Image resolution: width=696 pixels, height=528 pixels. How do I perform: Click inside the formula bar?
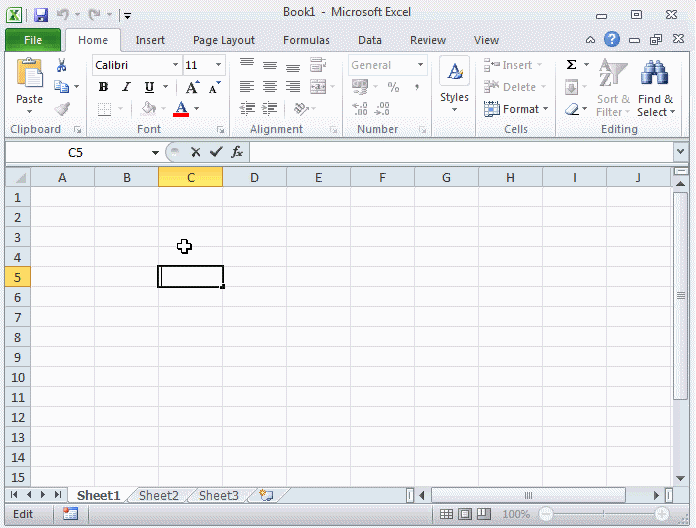coord(460,152)
